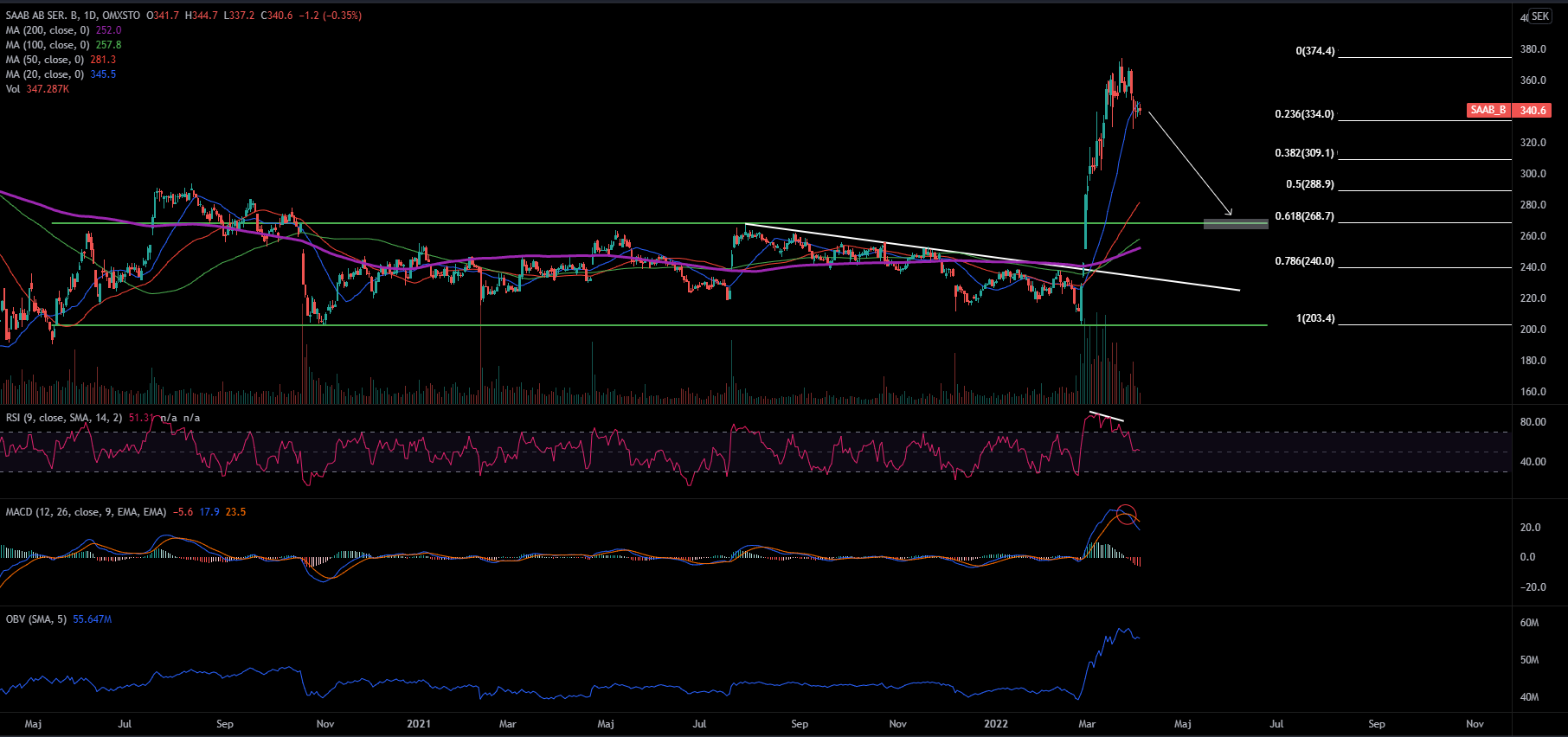1568x737 pixels.
Task: Select the MA 200 indicator legend
Action: (48, 30)
